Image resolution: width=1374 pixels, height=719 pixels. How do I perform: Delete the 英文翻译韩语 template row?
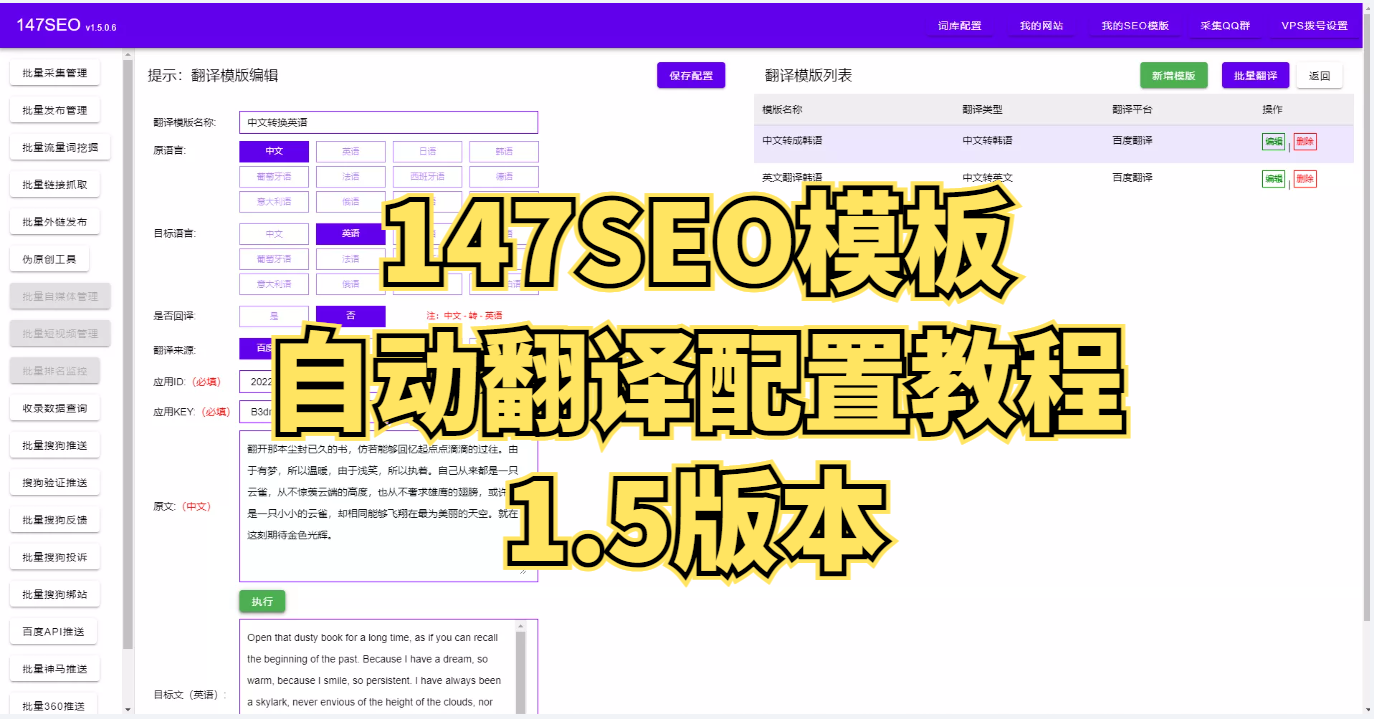(1305, 179)
